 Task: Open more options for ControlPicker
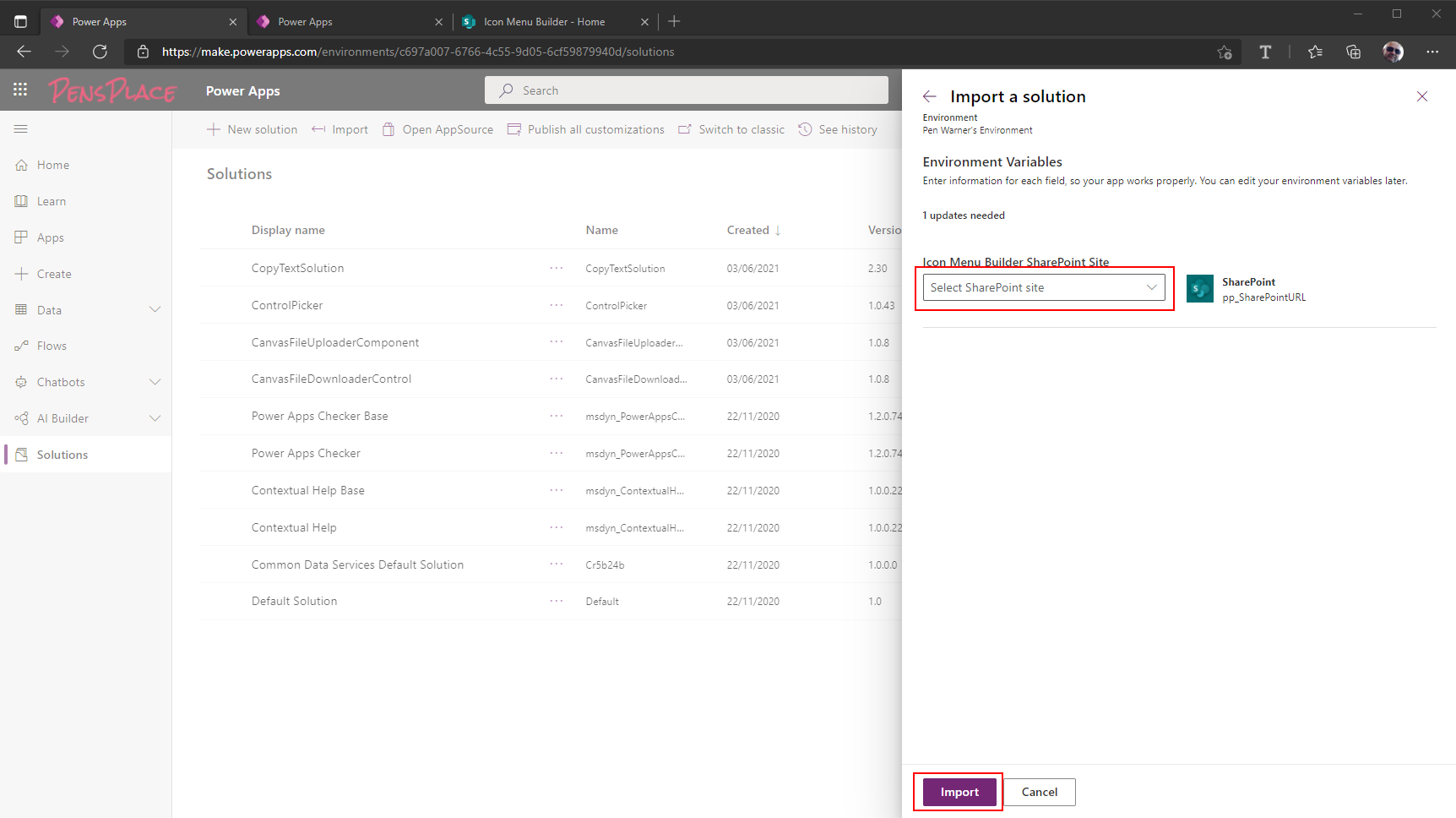[557, 305]
